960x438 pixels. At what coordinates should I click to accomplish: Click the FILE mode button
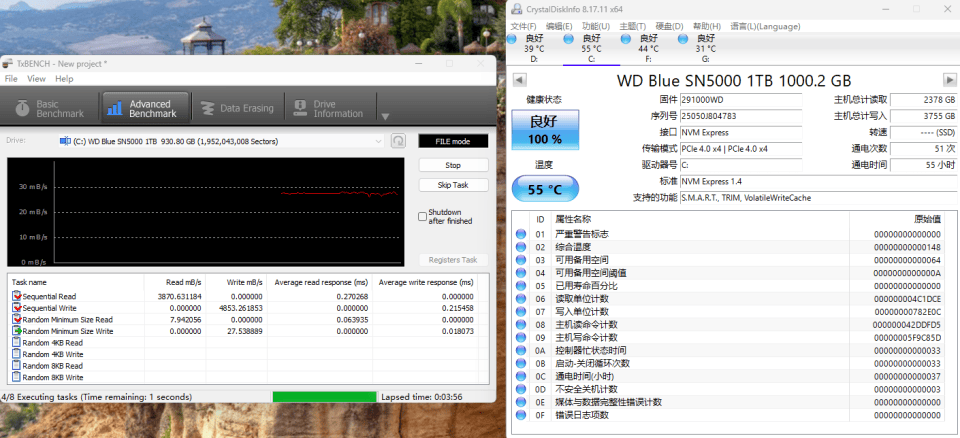tap(453, 142)
